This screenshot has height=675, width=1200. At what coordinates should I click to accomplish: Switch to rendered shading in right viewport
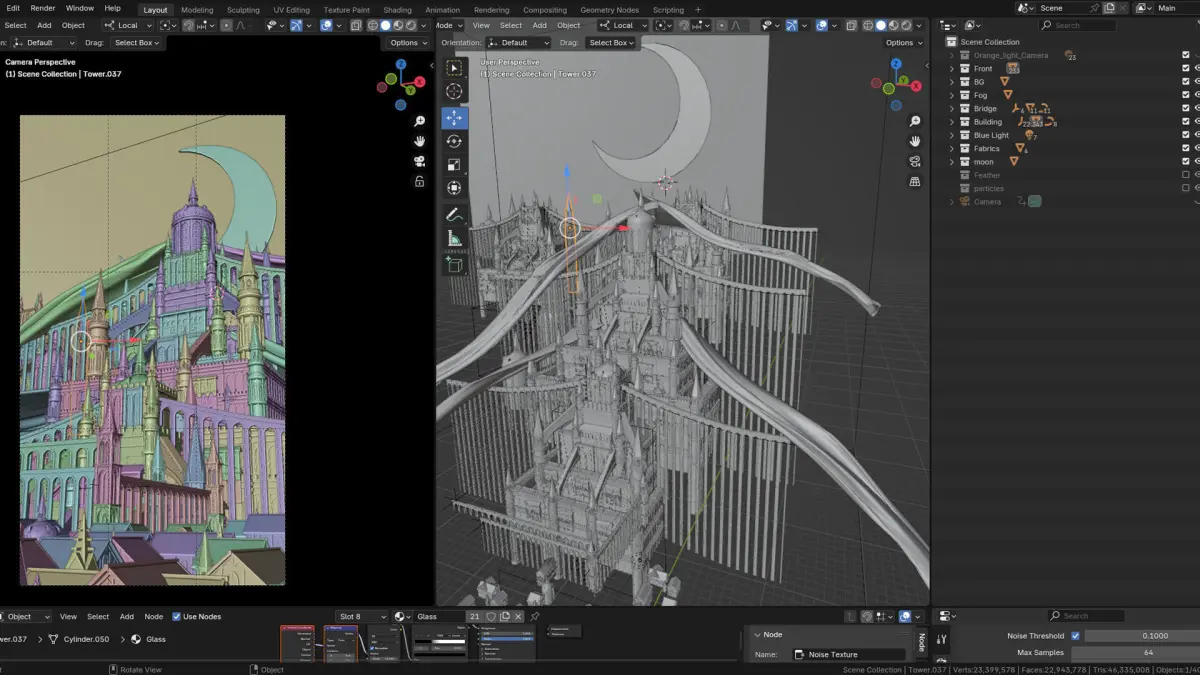coord(905,25)
